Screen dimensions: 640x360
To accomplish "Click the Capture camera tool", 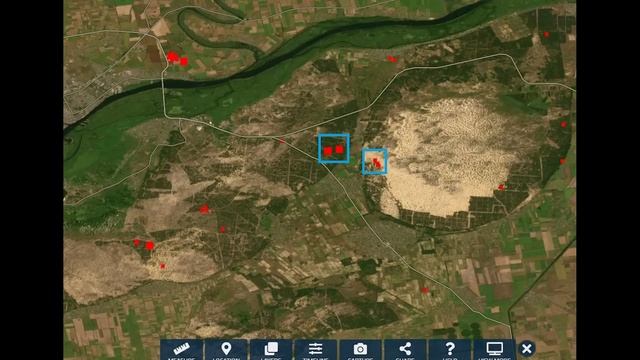I will (x=360, y=350).
